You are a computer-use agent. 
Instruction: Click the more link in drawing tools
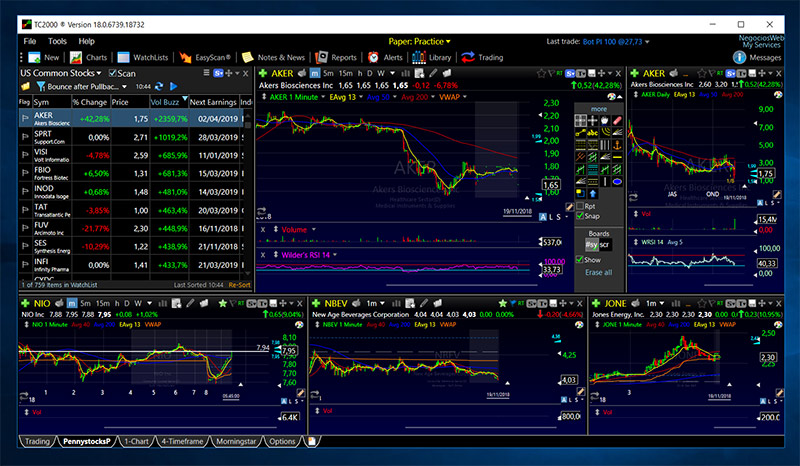pyautogui.click(x=598, y=109)
